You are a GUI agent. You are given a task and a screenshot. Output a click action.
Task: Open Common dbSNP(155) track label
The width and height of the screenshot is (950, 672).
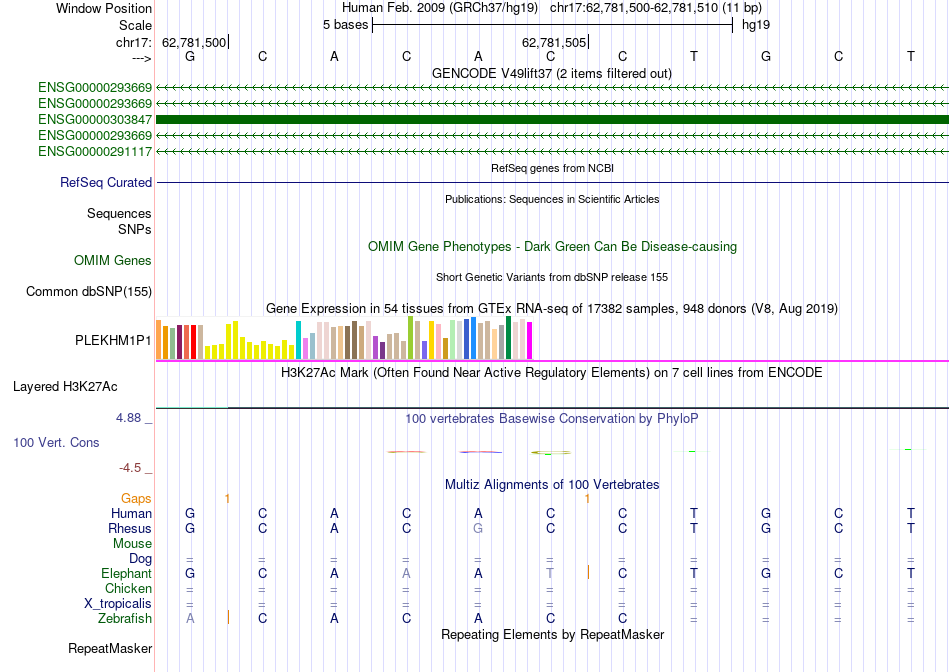pos(88,291)
